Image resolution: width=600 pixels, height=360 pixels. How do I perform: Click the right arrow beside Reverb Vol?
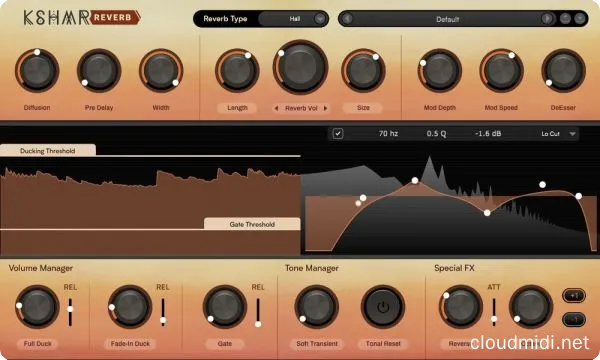click(325, 108)
